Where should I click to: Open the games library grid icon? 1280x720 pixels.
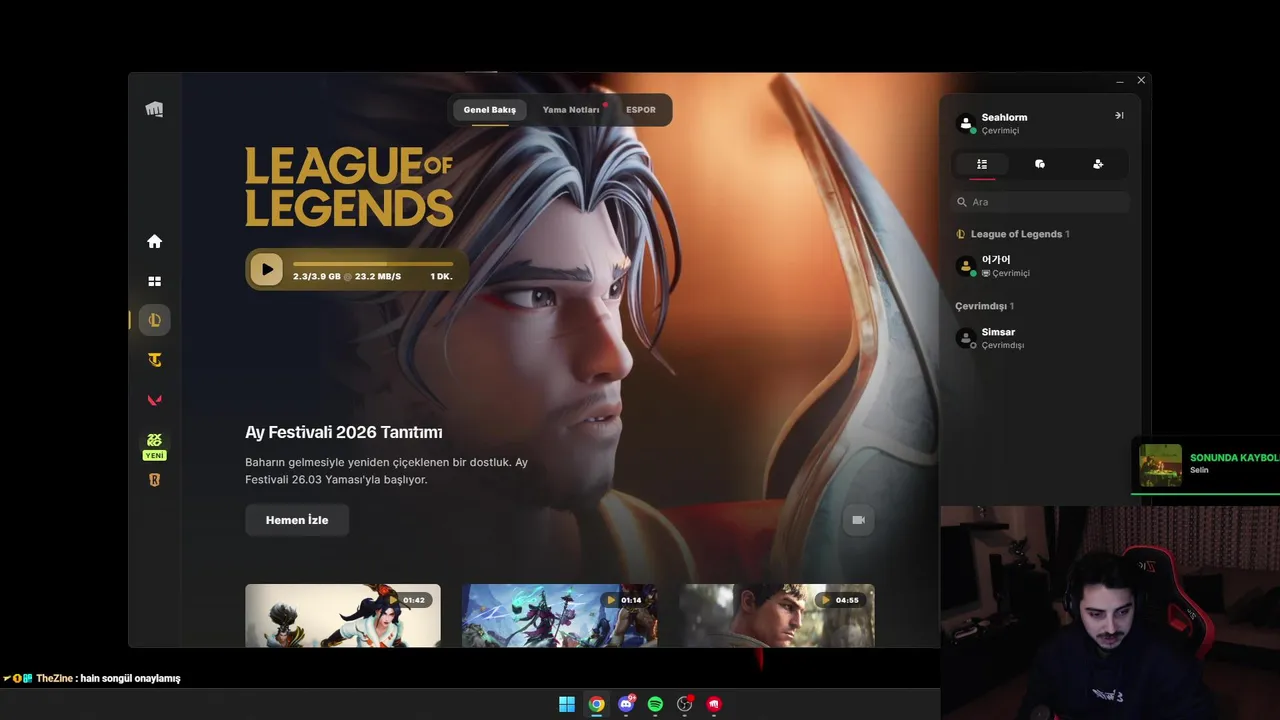(x=154, y=282)
